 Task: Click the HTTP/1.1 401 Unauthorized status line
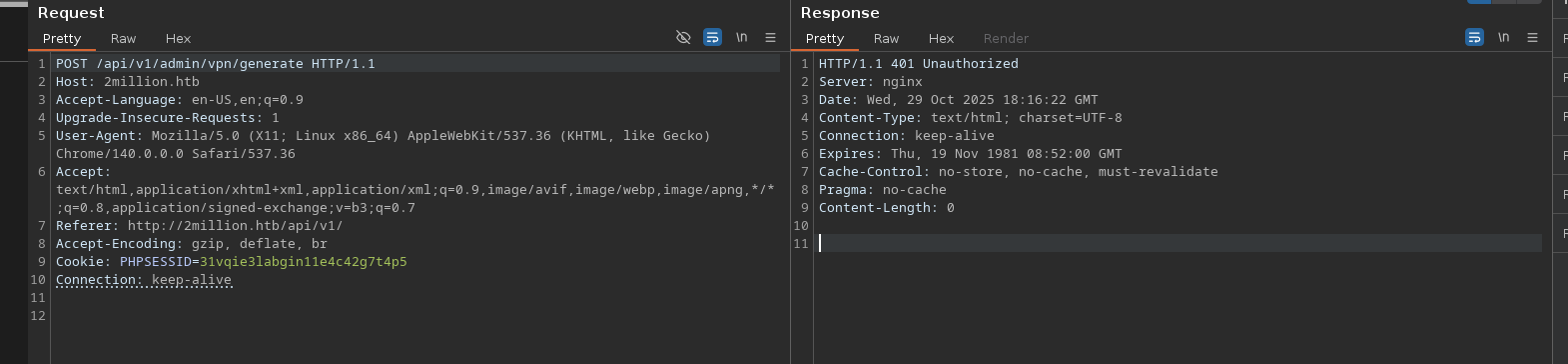point(919,63)
